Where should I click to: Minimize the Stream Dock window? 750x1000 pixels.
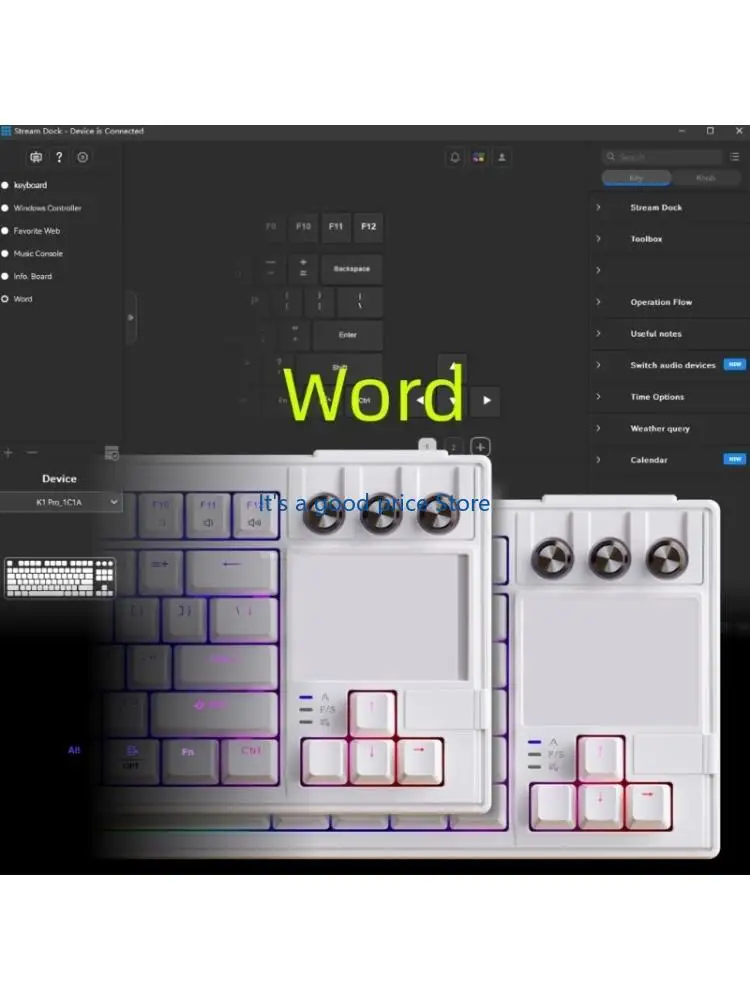[x=682, y=131]
